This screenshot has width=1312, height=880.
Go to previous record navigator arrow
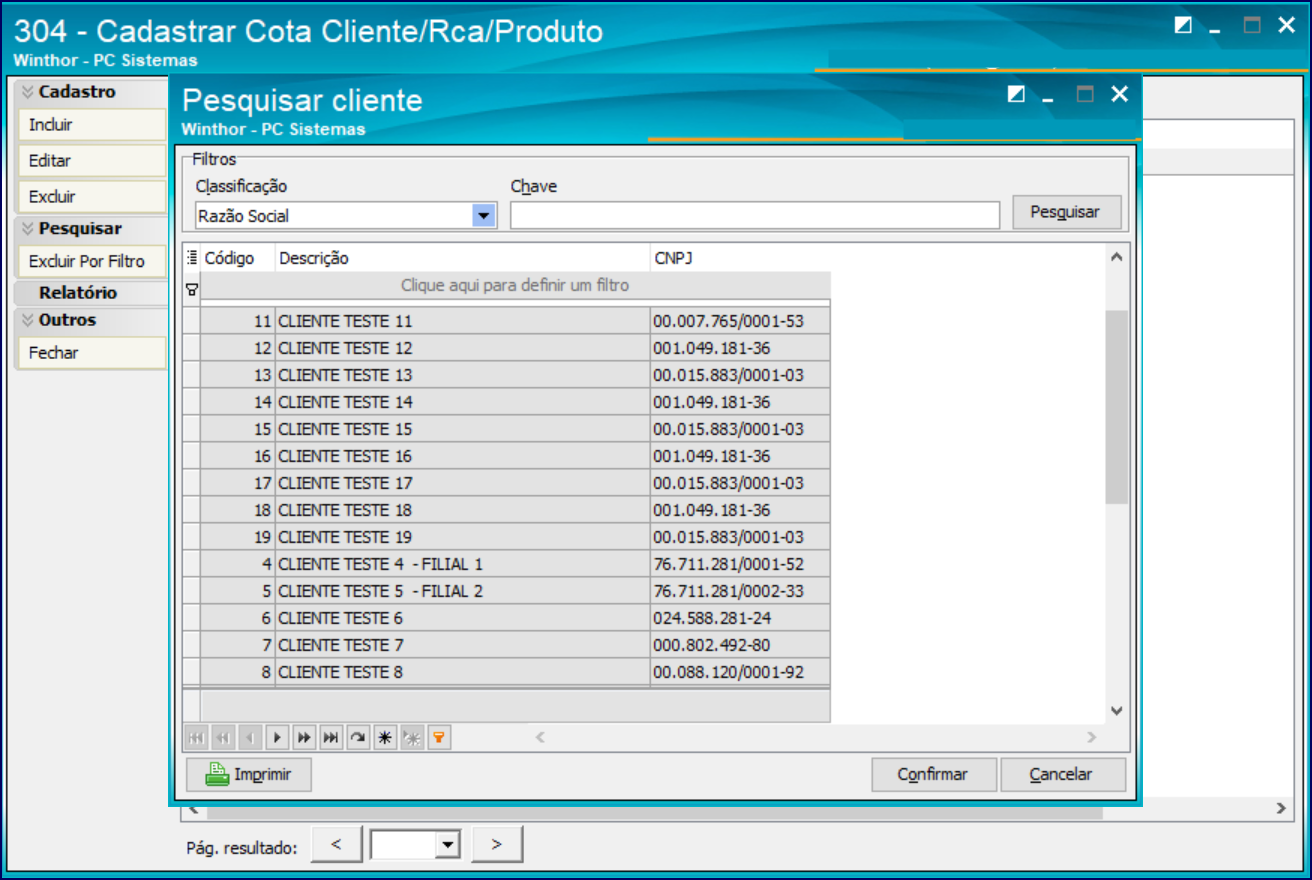coord(250,738)
